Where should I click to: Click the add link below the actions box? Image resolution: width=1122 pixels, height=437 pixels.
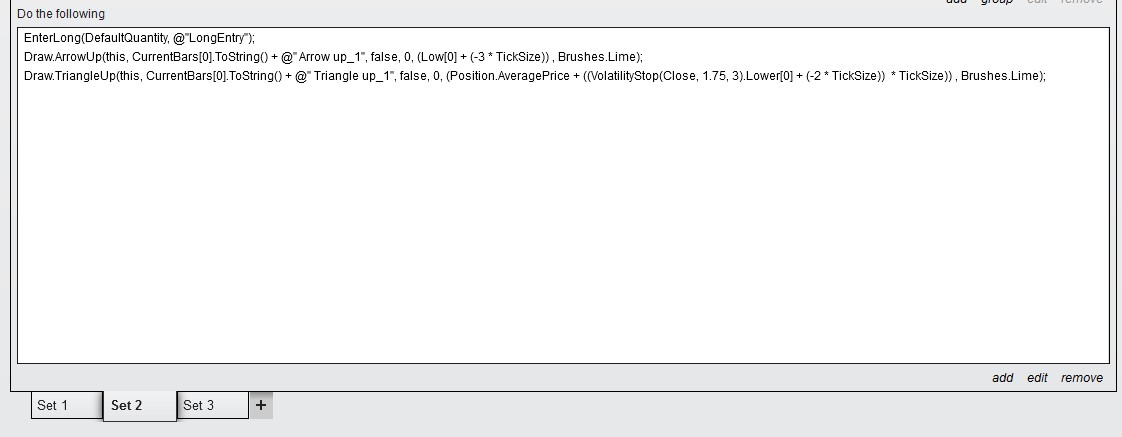(1002, 378)
